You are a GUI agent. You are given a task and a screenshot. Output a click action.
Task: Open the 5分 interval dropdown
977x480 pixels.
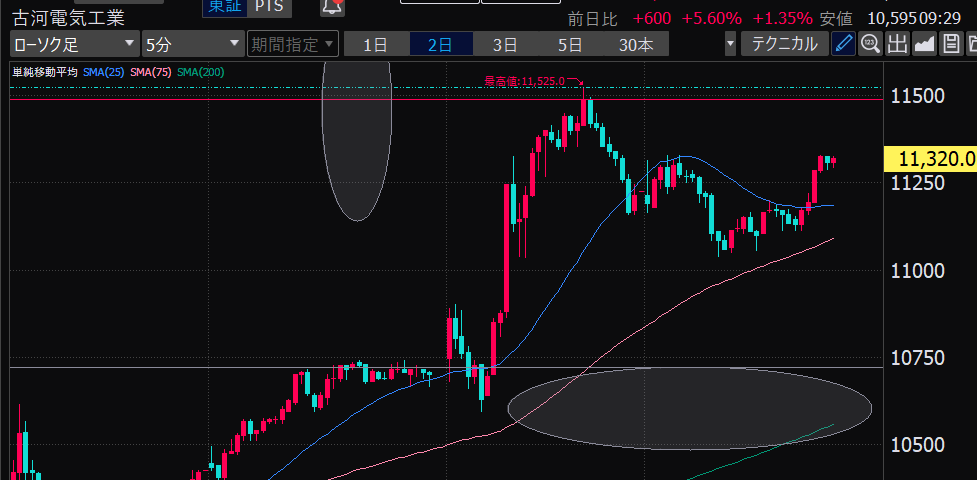(192, 44)
